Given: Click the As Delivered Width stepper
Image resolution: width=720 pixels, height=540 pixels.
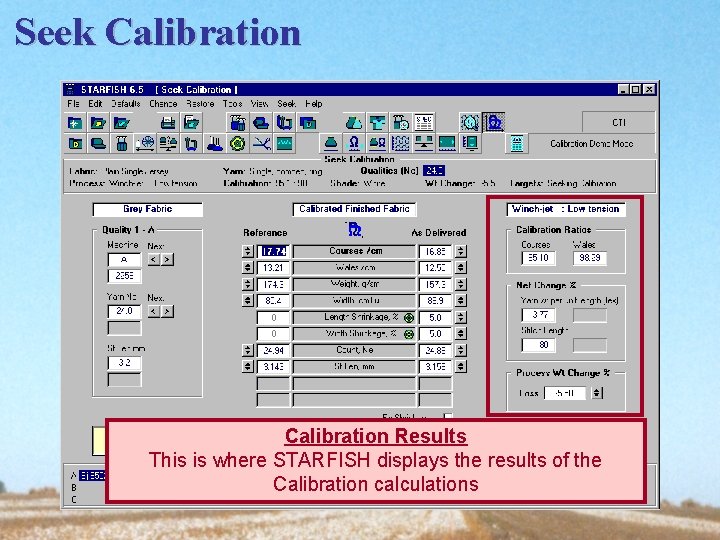Looking at the screenshot, I should click(x=461, y=301).
